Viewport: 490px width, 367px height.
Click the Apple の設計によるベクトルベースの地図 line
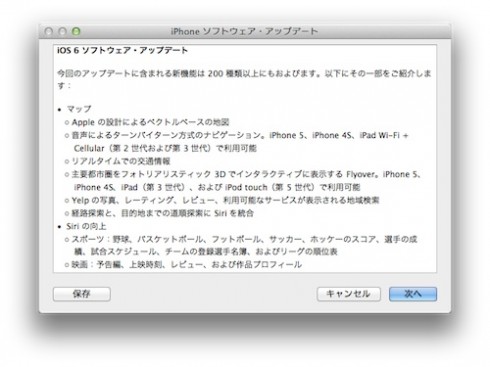click(x=150, y=122)
